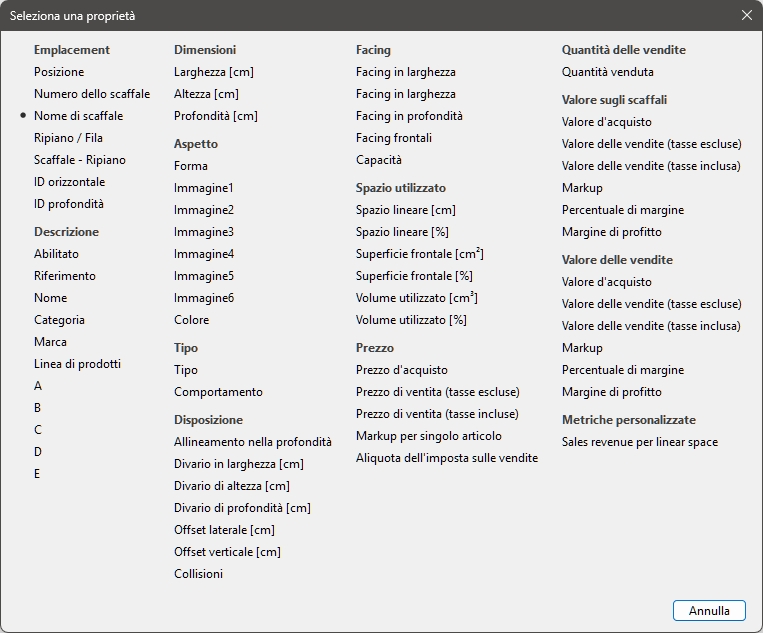Select the Immagine3 property
Screen dimensions: 763x633
coord(204,232)
